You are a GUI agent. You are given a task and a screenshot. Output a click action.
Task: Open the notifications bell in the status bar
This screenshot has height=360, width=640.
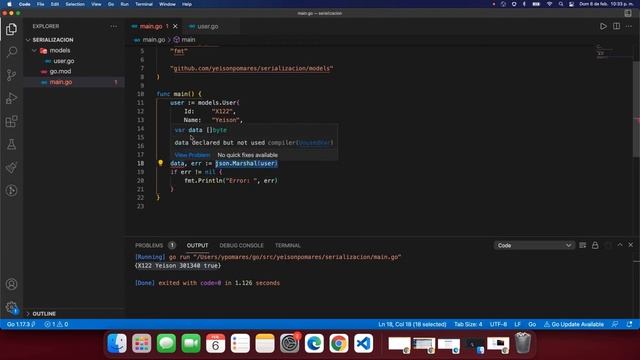629,324
